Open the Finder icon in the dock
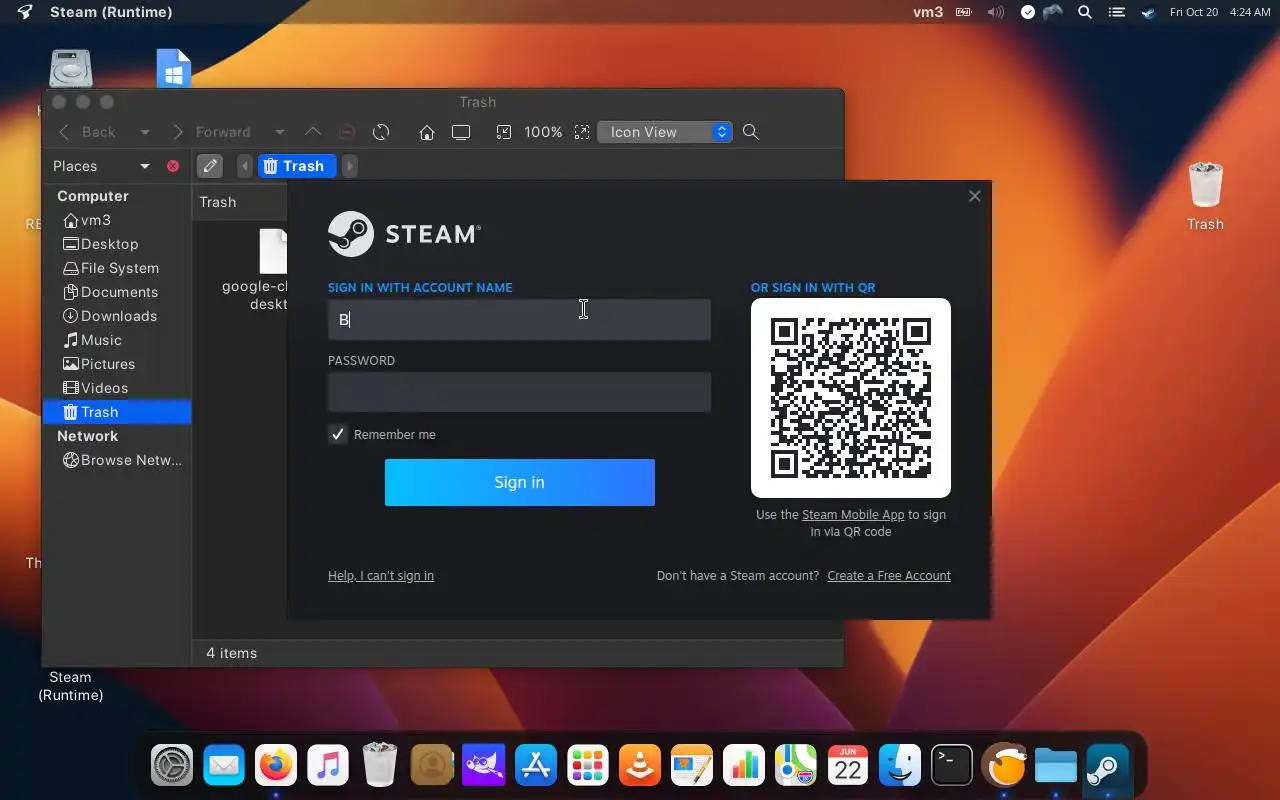Image resolution: width=1280 pixels, height=800 pixels. [x=900, y=767]
